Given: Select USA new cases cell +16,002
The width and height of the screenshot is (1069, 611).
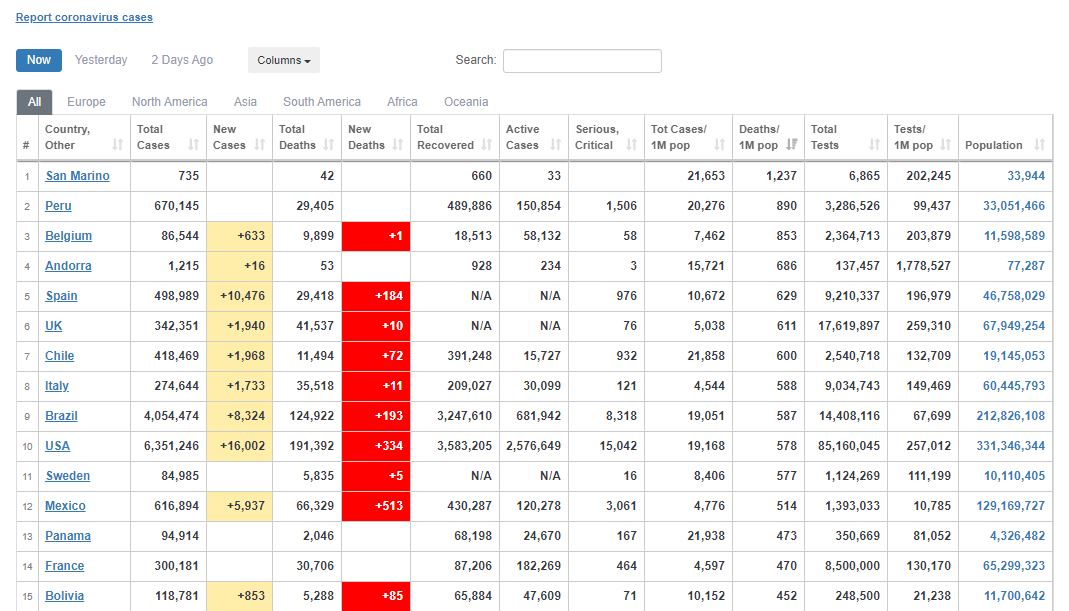Looking at the screenshot, I should pyautogui.click(x=239, y=445).
